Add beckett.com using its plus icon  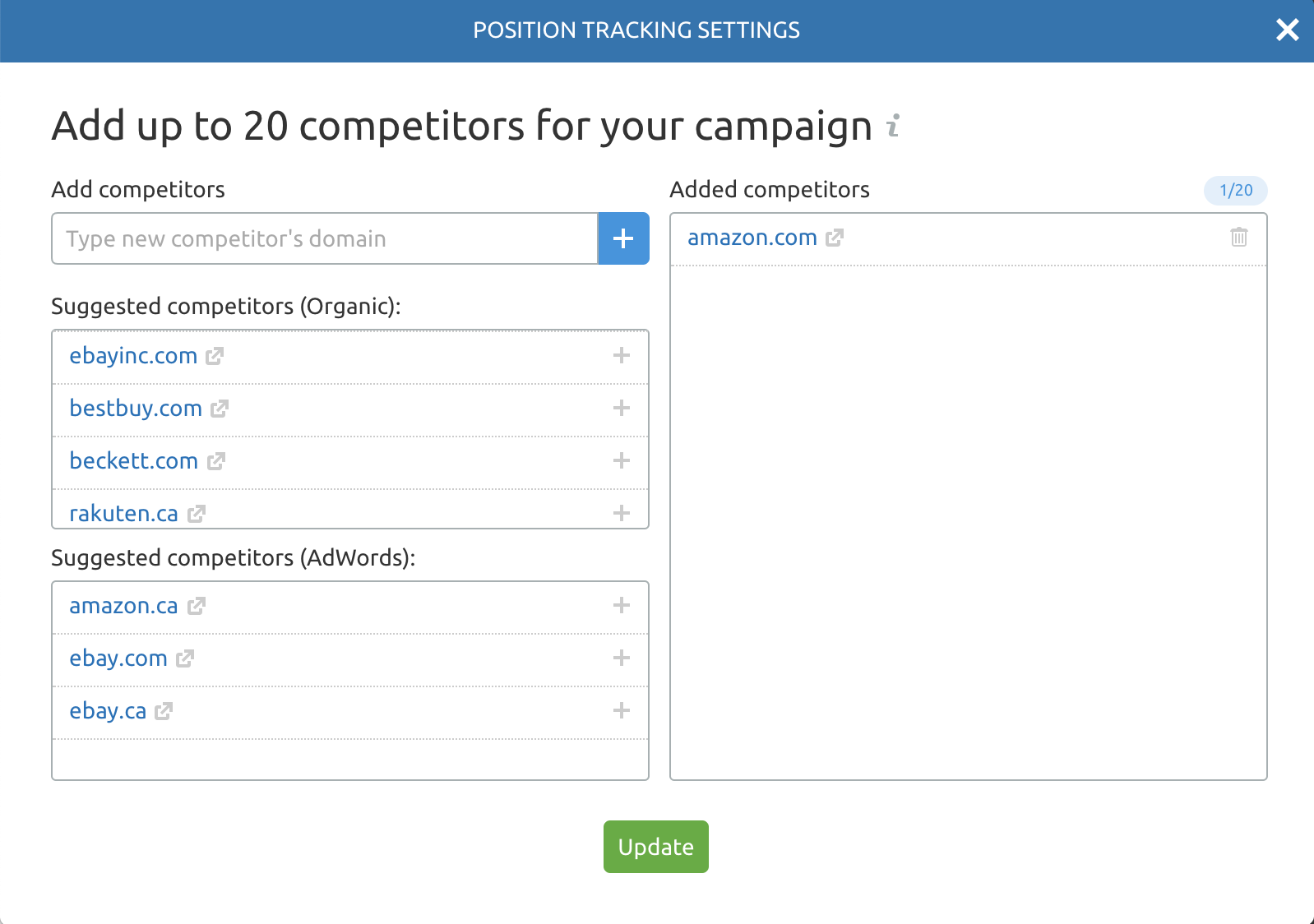tap(622, 460)
